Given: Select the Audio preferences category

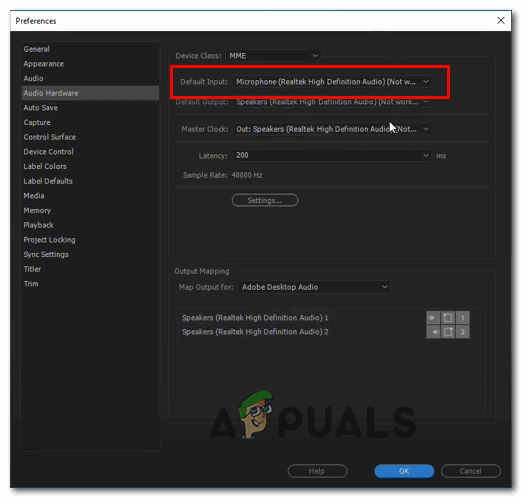Looking at the screenshot, I should pyautogui.click(x=33, y=78).
